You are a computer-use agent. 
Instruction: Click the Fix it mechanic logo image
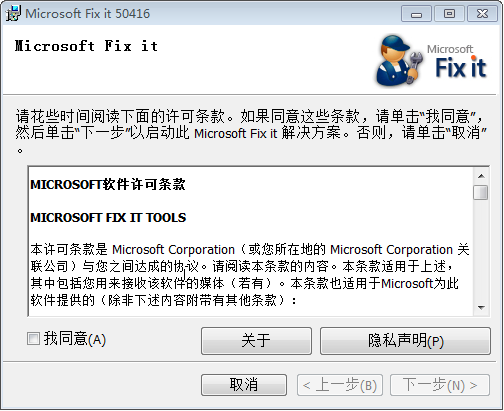point(399,61)
